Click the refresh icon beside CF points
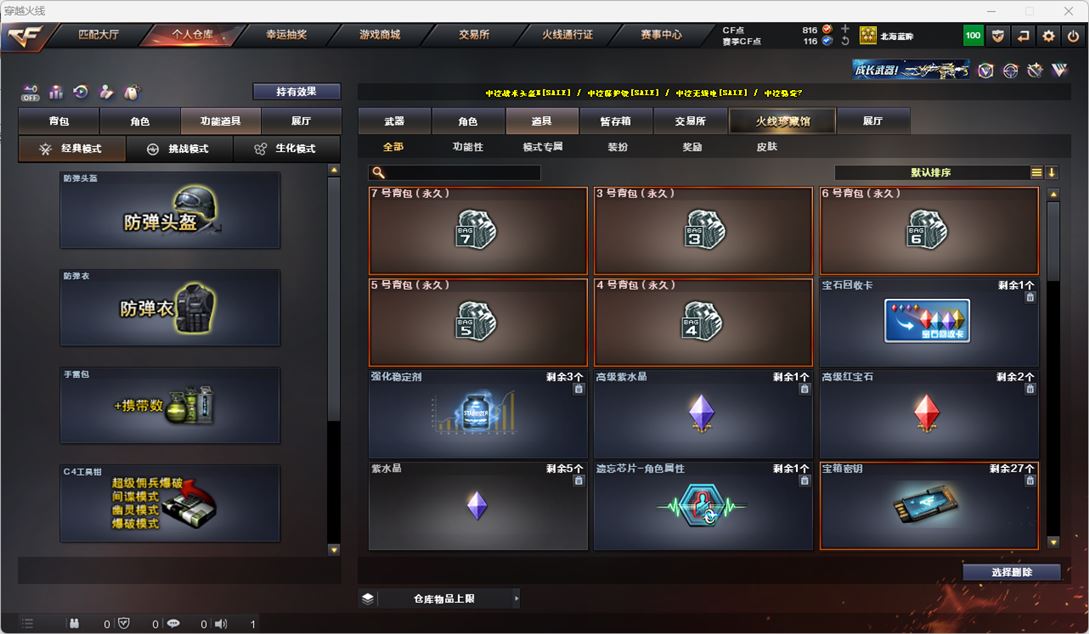The width and height of the screenshot is (1089, 634). pyautogui.click(x=845, y=41)
